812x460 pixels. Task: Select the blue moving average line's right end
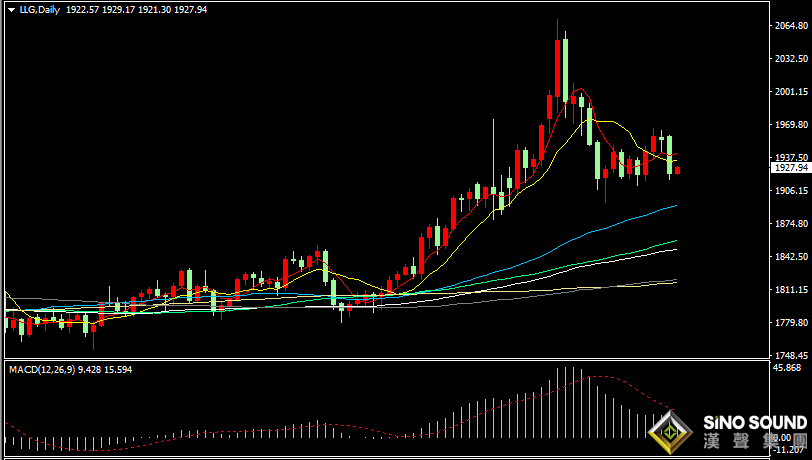point(675,206)
